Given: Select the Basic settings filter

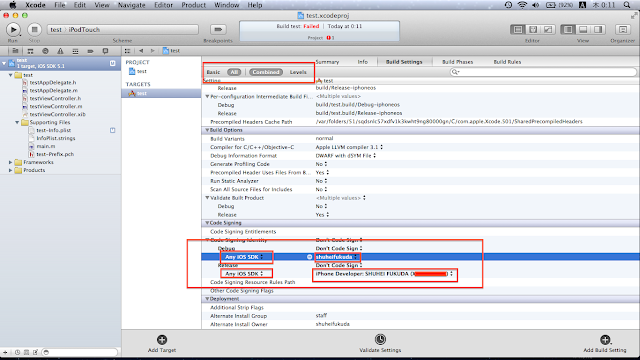Looking at the screenshot, I should [x=213, y=72].
